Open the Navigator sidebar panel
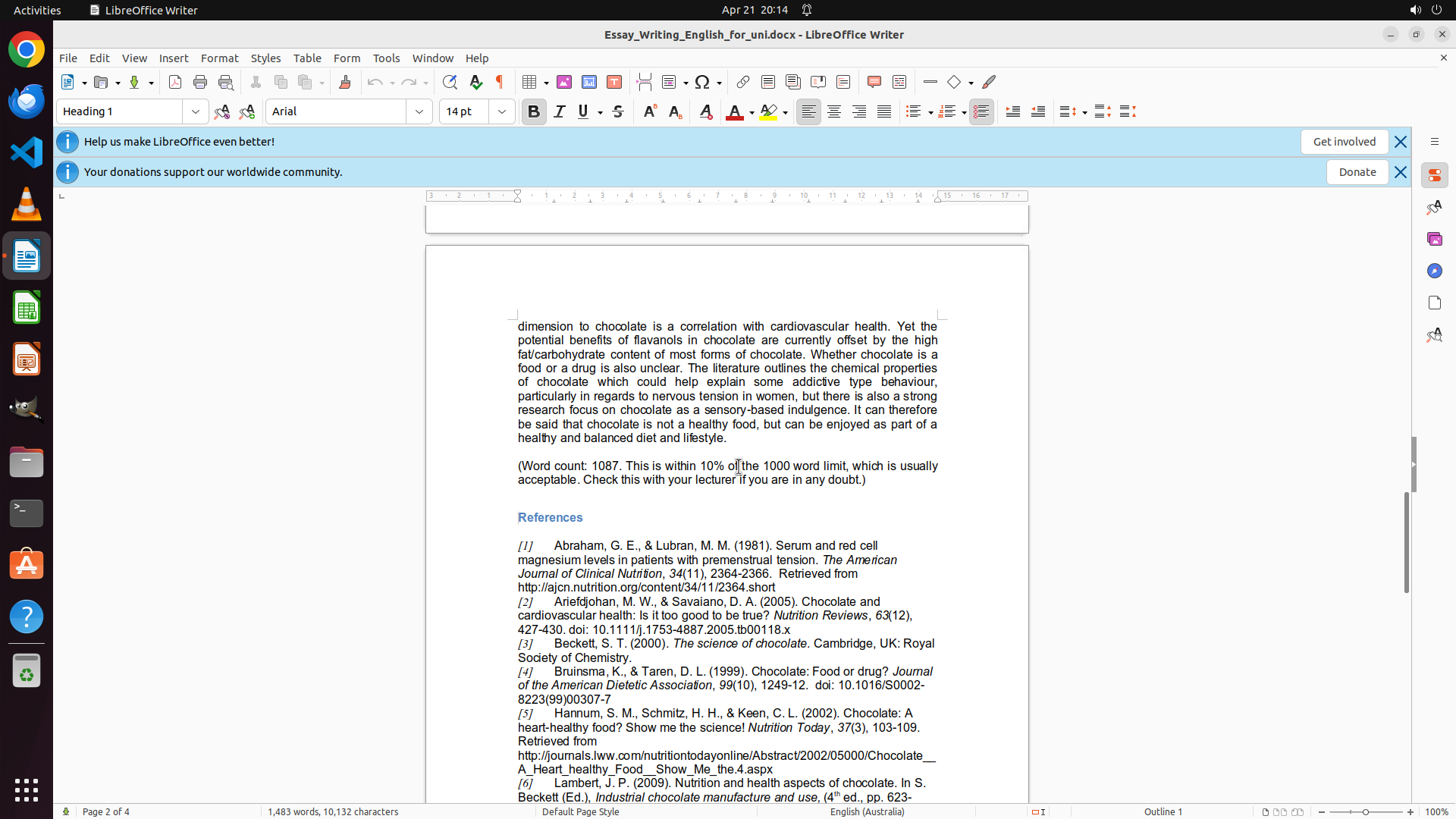 tap(1434, 271)
